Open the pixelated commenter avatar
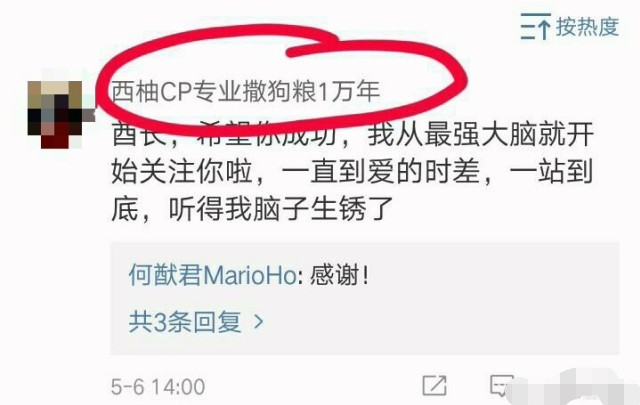This screenshot has height=405, width=640. point(55,114)
